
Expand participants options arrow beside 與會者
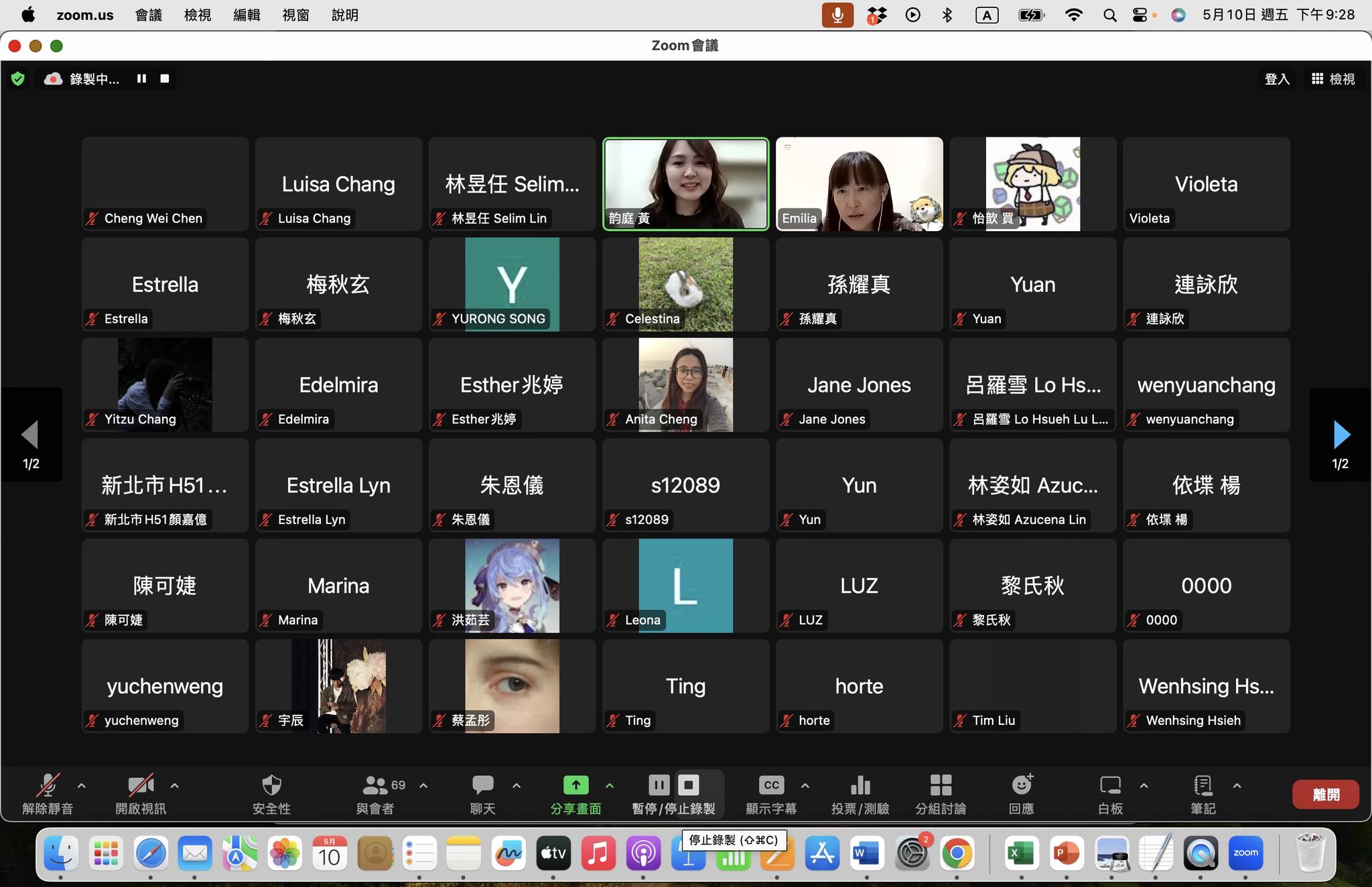(423, 785)
